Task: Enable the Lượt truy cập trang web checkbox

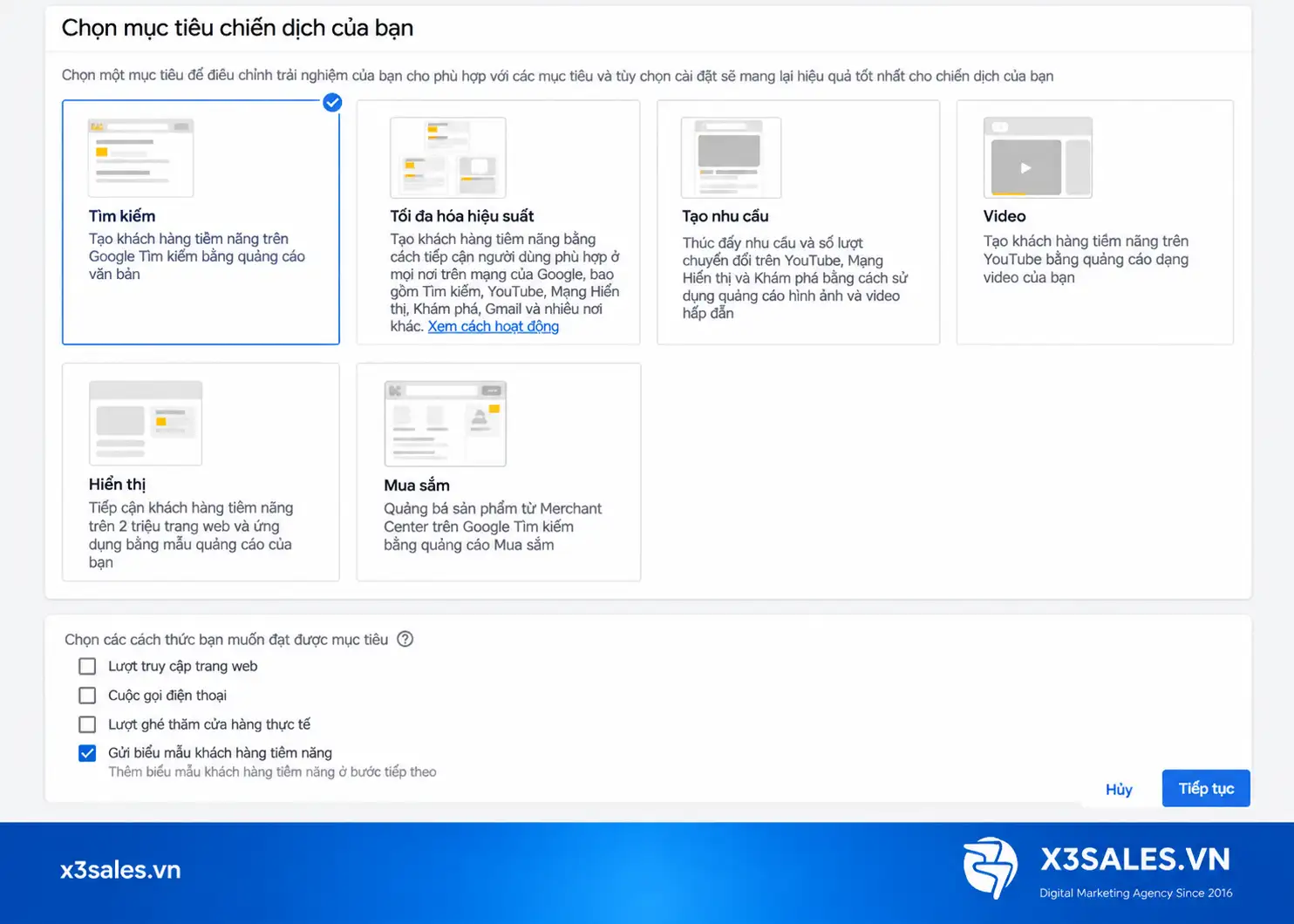Action: (x=87, y=667)
